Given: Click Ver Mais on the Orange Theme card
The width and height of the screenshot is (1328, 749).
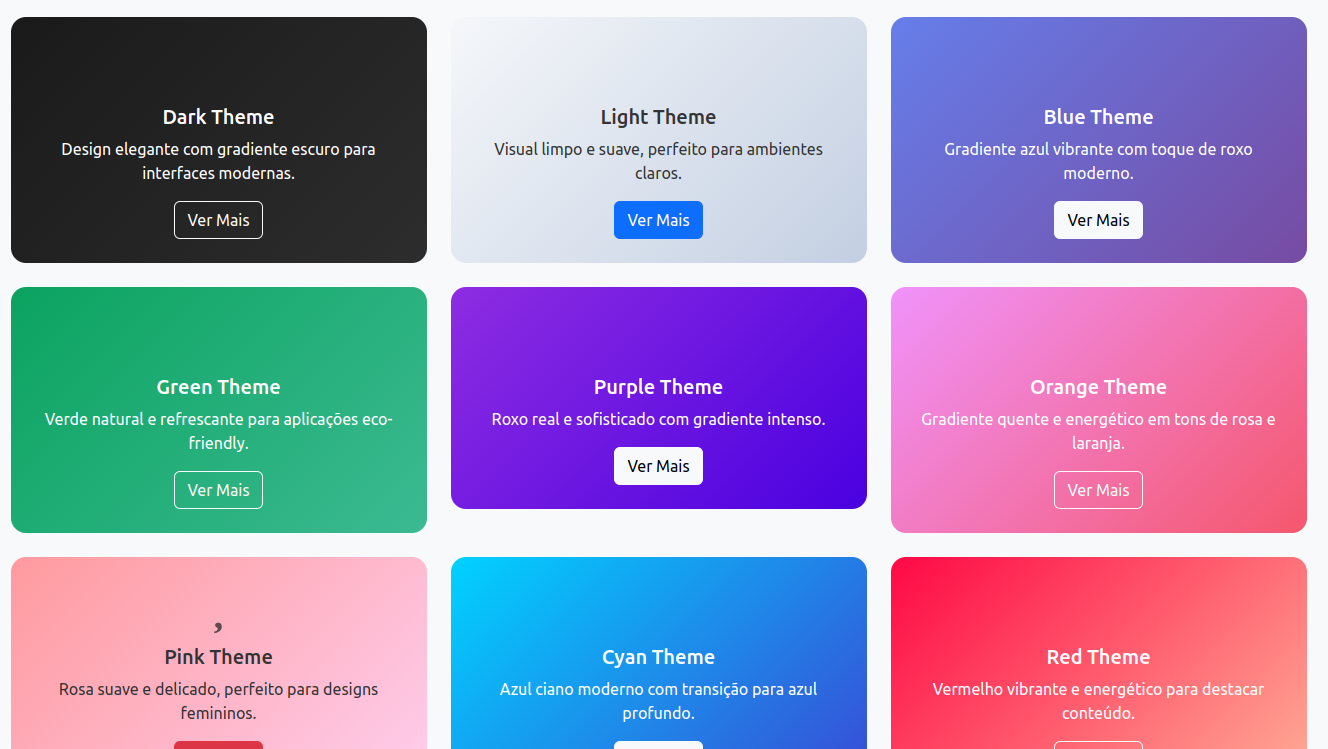Looking at the screenshot, I should (1098, 490).
